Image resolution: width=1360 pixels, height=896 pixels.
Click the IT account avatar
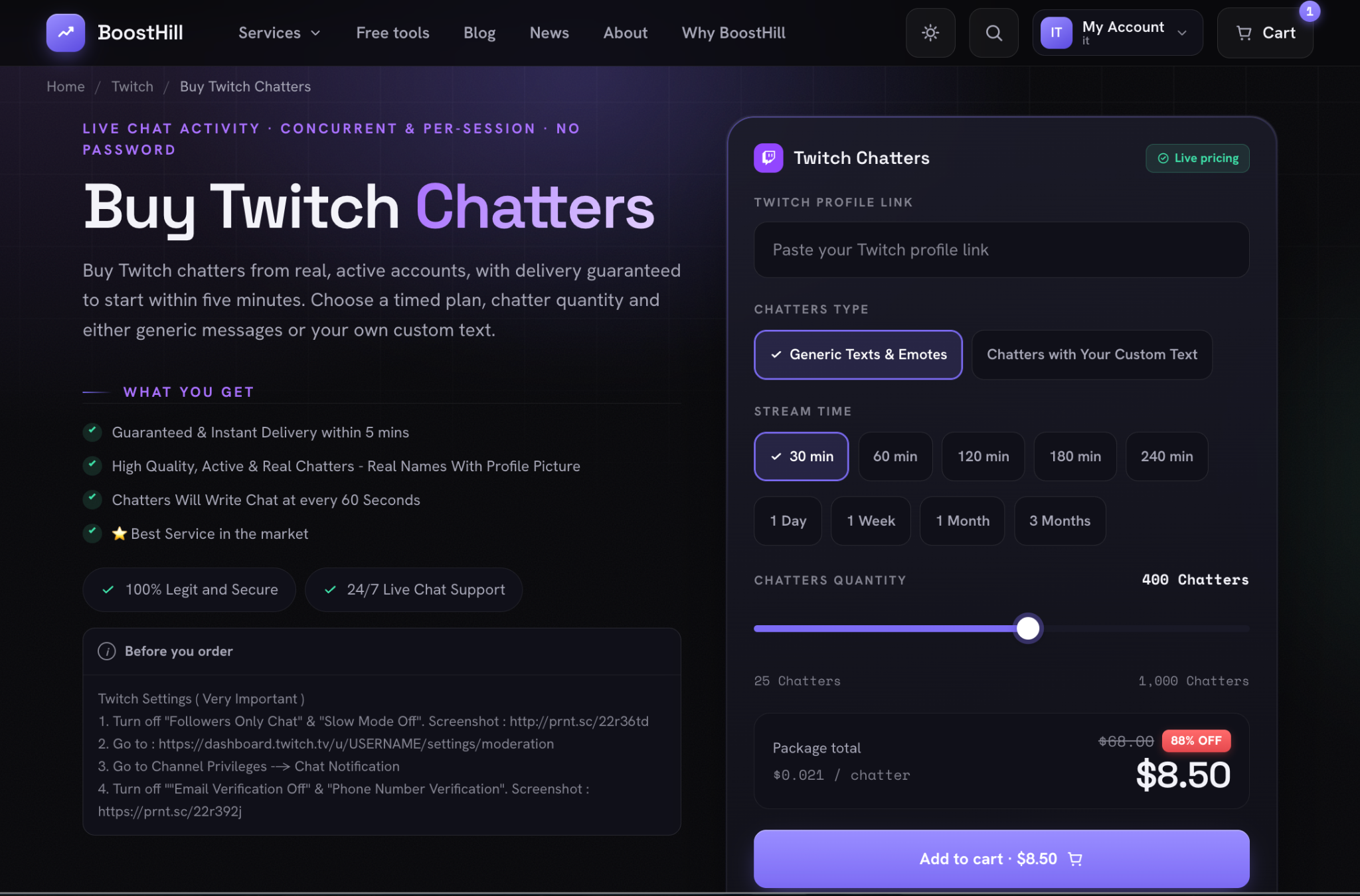coord(1056,33)
